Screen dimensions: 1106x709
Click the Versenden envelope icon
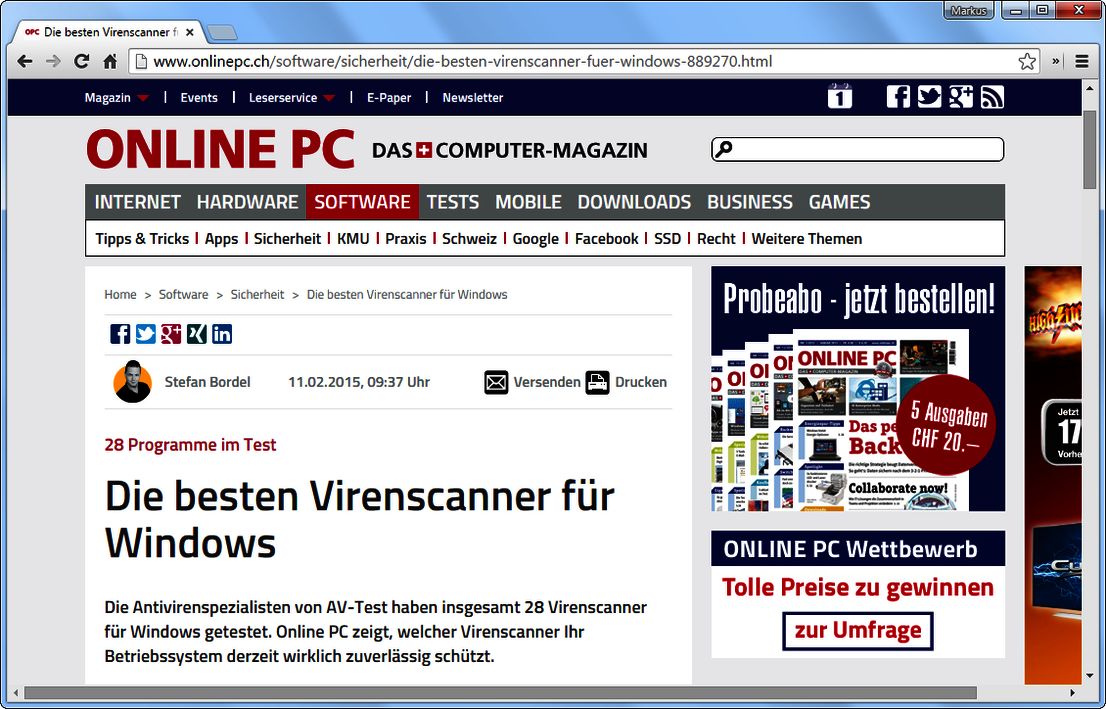point(496,382)
